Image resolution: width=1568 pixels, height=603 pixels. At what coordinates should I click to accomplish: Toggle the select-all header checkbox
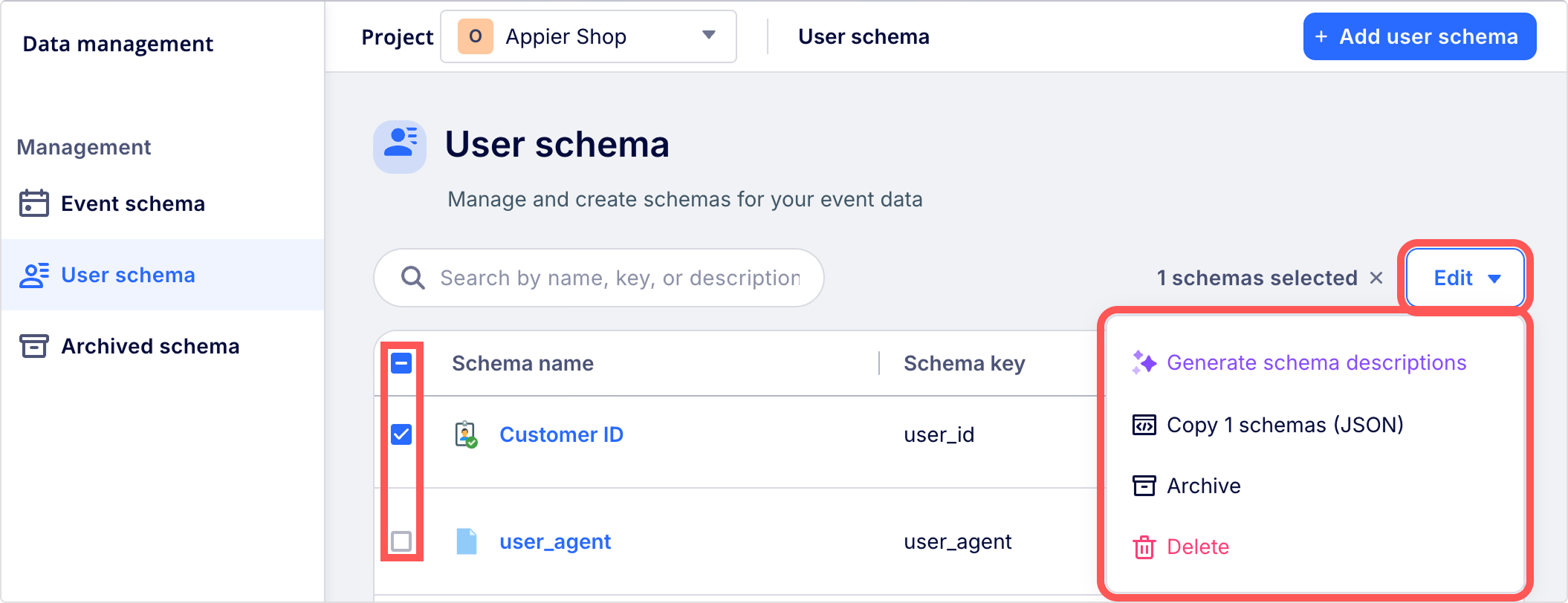401,363
